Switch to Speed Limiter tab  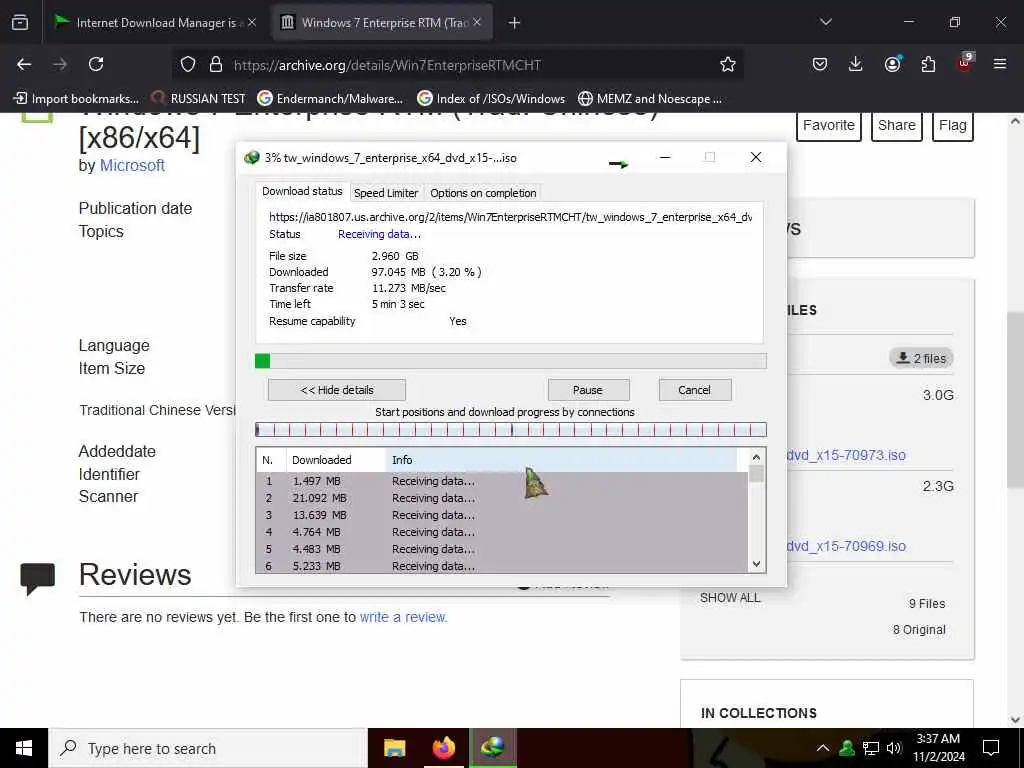coord(386,193)
